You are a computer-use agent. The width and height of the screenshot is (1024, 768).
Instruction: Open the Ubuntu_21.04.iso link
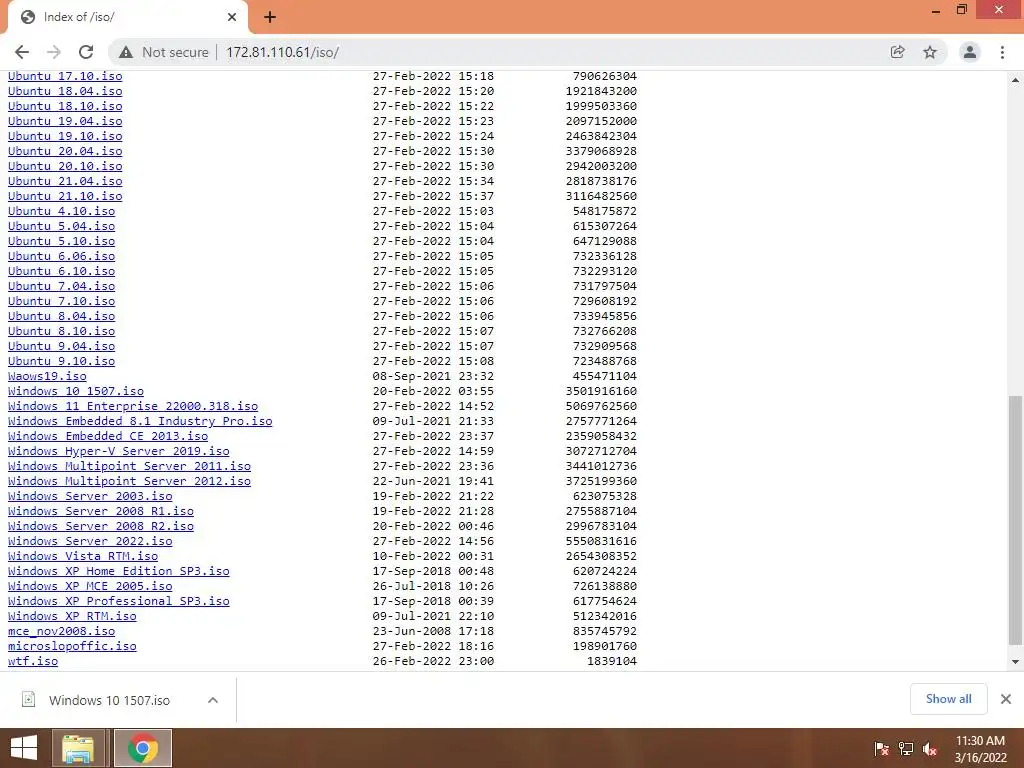click(65, 182)
